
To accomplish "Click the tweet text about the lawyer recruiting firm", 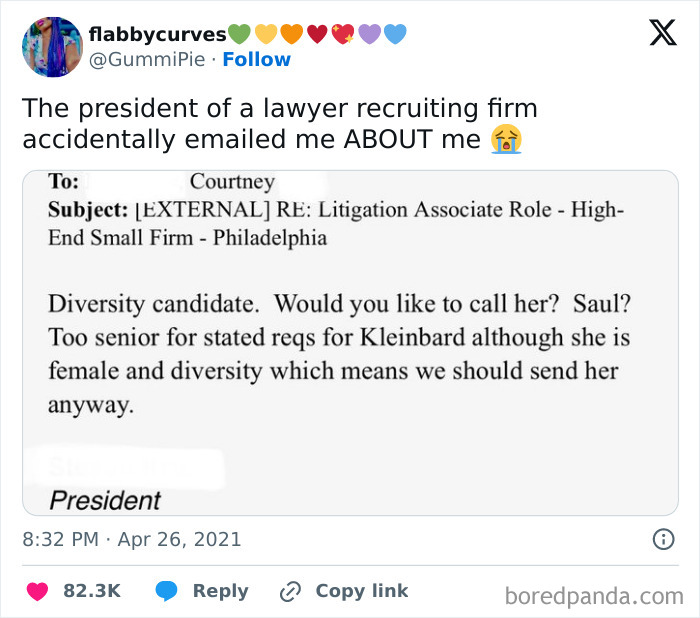I will (272, 123).
